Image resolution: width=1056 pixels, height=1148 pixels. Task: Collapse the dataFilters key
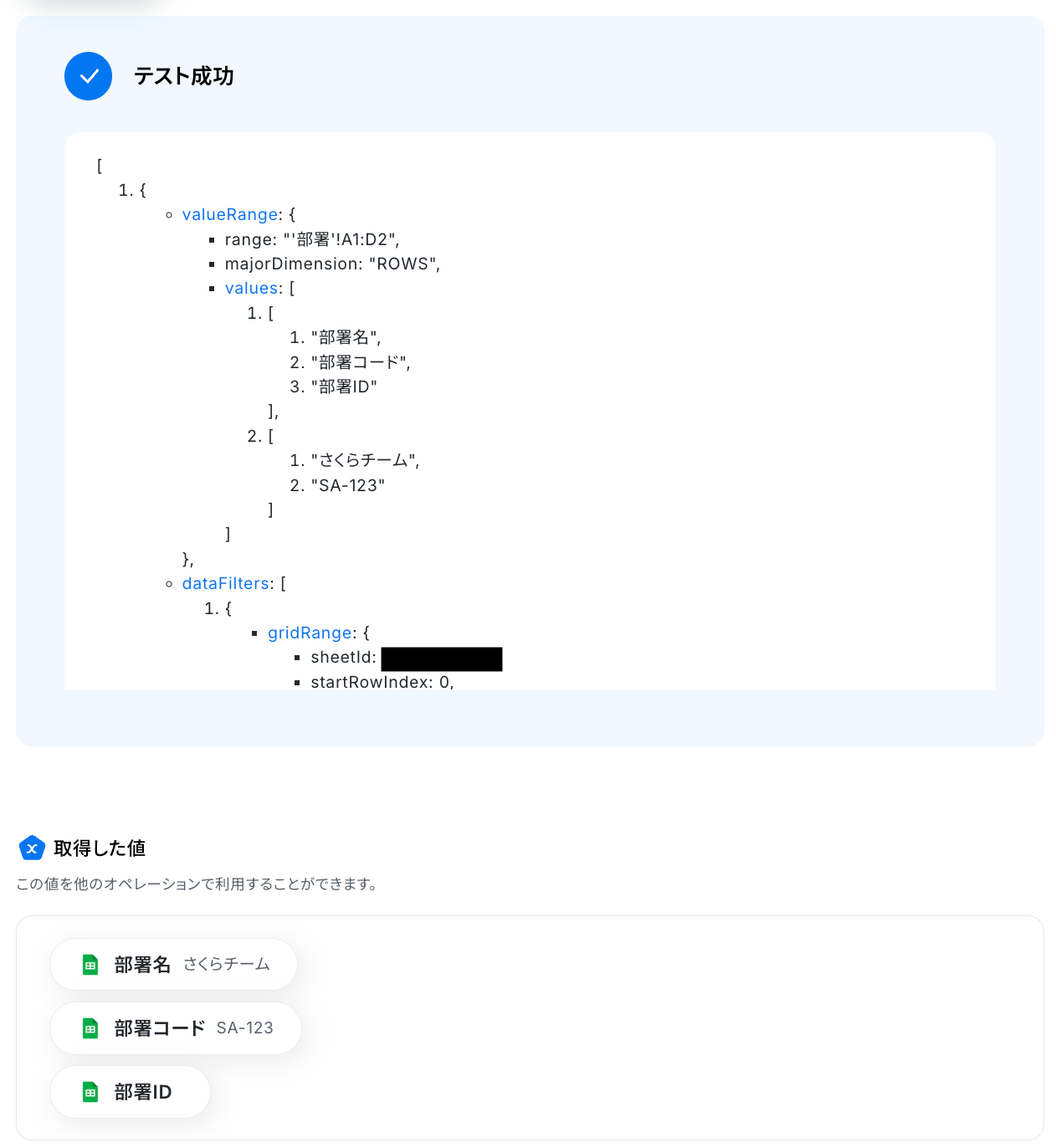tap(226, 584)
